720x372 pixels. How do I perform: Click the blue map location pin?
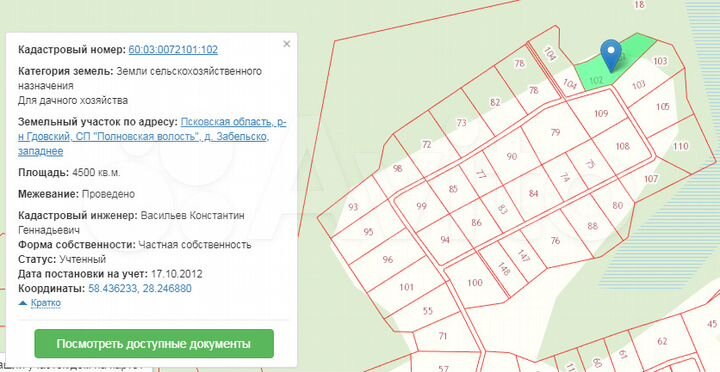611,55
